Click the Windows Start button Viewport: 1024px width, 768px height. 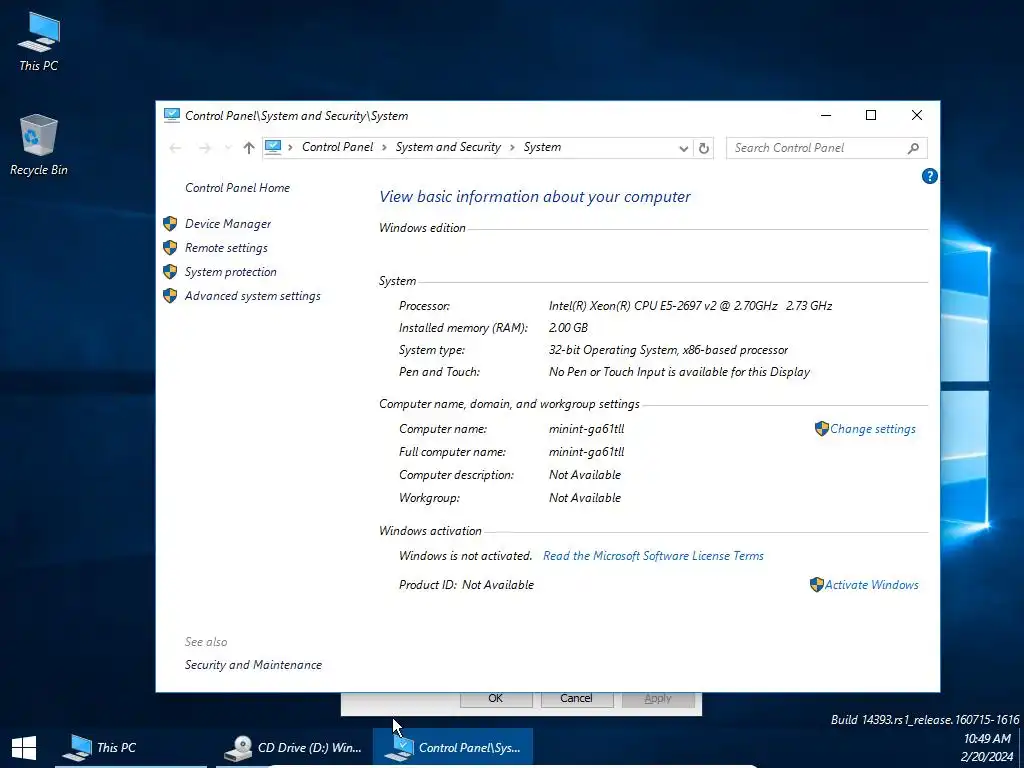point(24,748)
